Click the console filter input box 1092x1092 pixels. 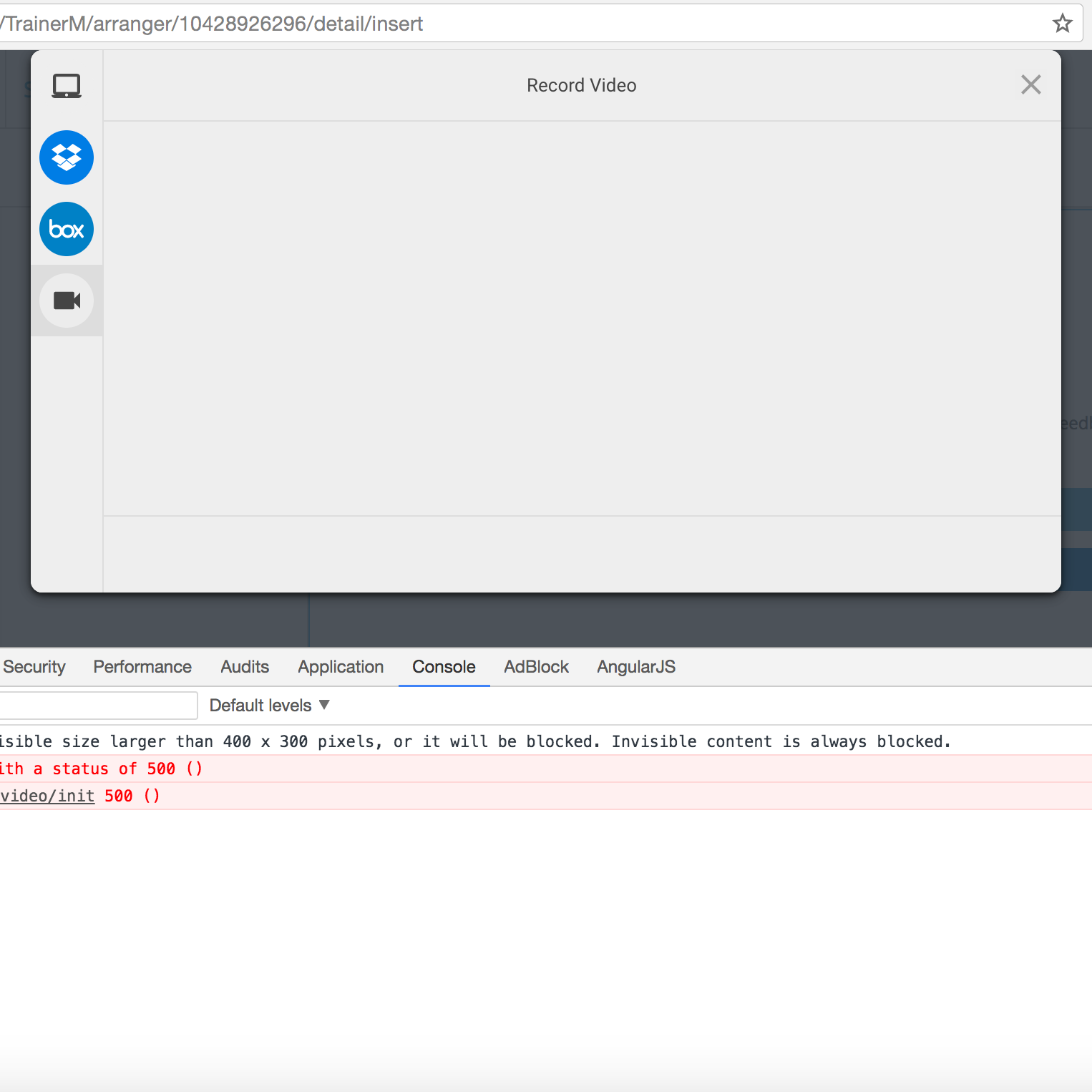97,706
